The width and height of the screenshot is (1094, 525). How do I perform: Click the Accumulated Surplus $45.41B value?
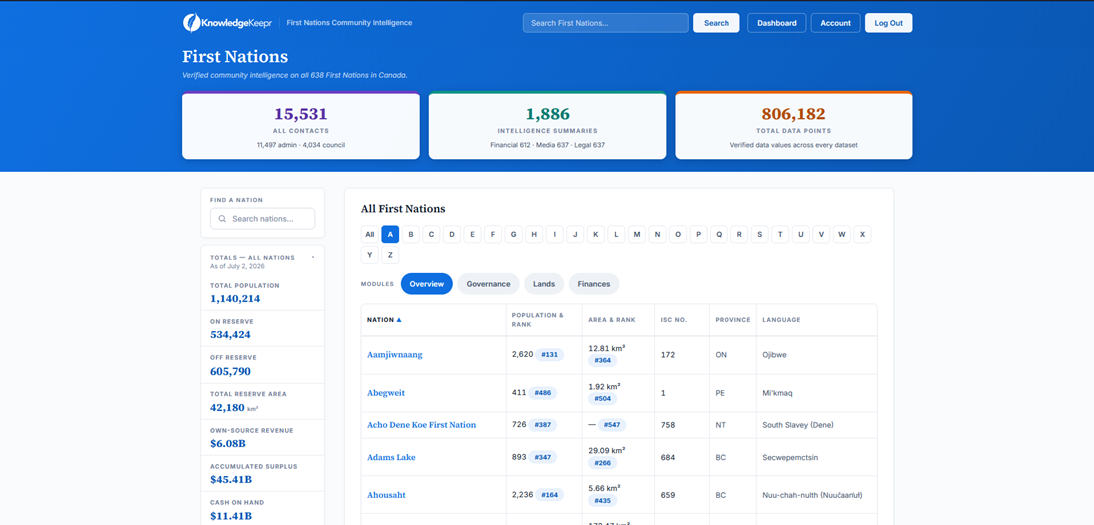[x=231, y=480]
